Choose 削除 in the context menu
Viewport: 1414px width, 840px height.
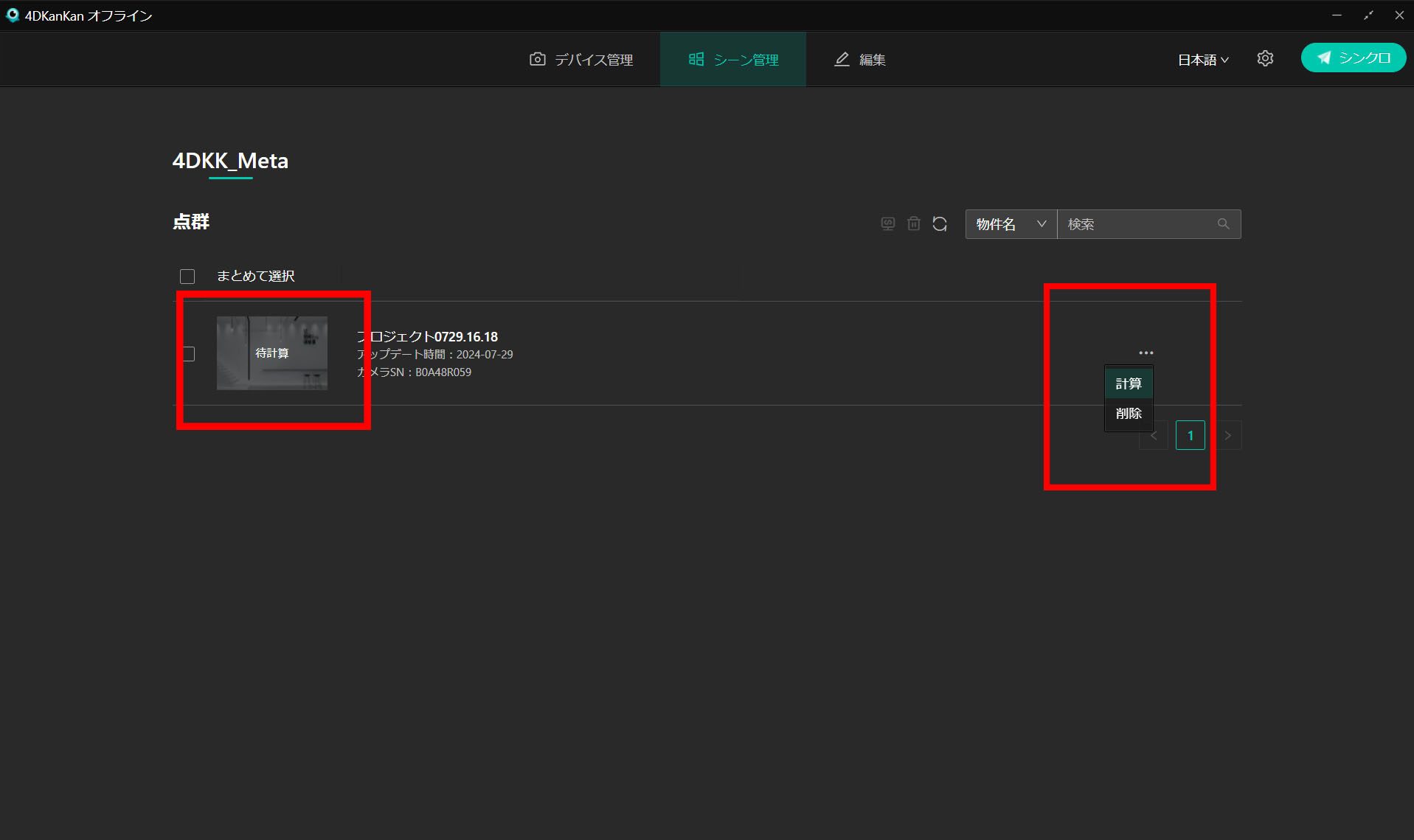coord(1129,414)
